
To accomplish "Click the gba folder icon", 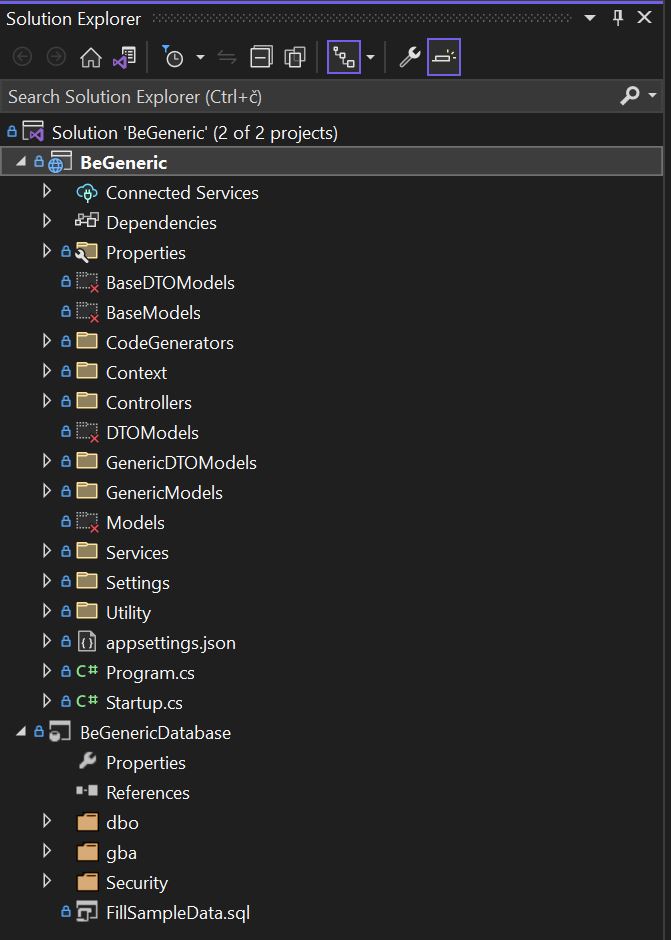I will [x=87, y=851].
